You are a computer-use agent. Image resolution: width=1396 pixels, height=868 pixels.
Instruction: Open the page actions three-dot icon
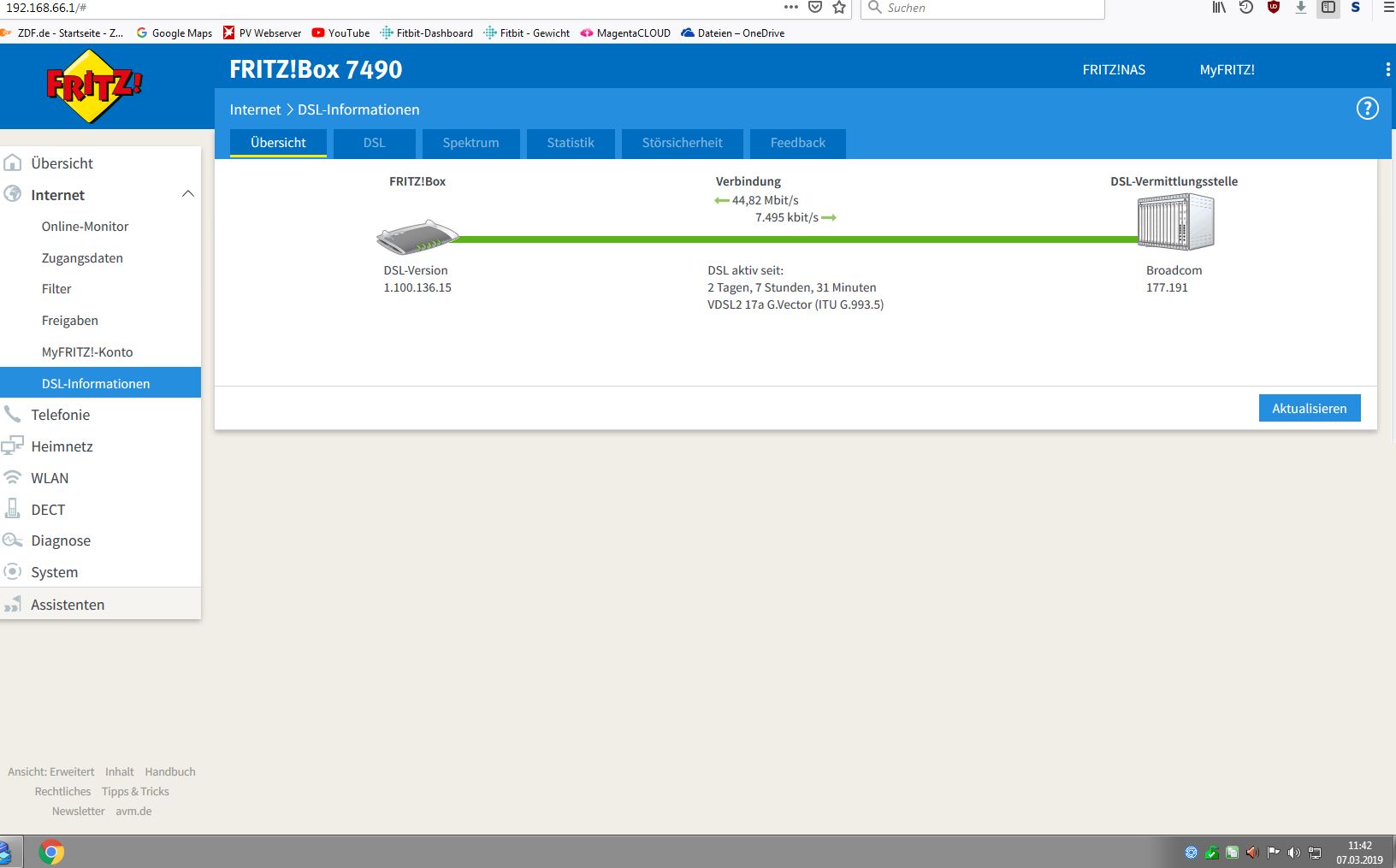(791, 8)
